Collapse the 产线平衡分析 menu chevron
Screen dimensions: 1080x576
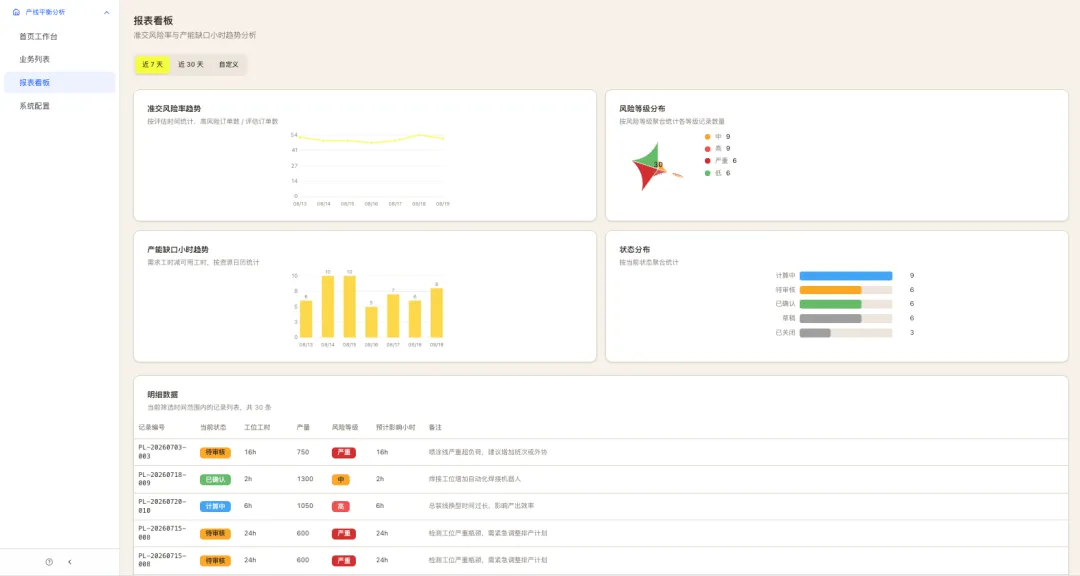click(106, 12)
